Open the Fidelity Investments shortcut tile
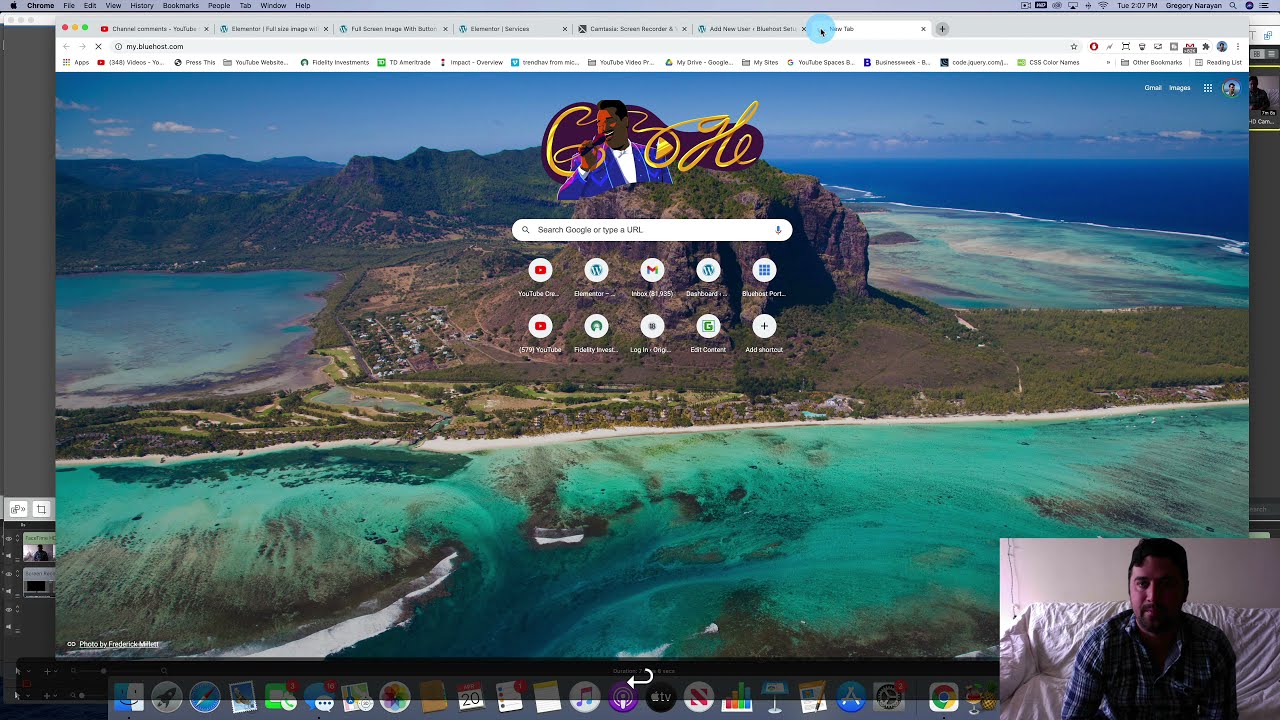The image size is (1280, 720). (596, 326)
